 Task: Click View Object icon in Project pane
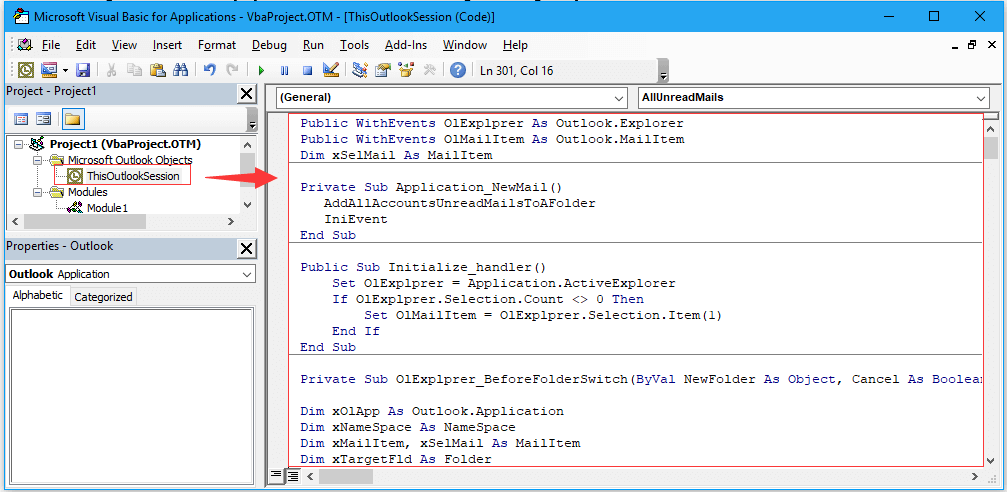click(x=44, y=119)
